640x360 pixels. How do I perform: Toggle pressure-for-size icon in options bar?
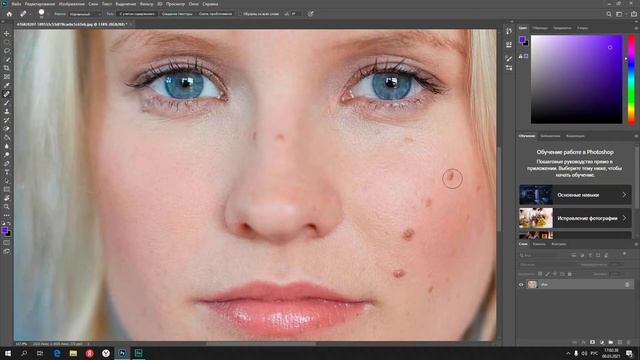point(311,14)
